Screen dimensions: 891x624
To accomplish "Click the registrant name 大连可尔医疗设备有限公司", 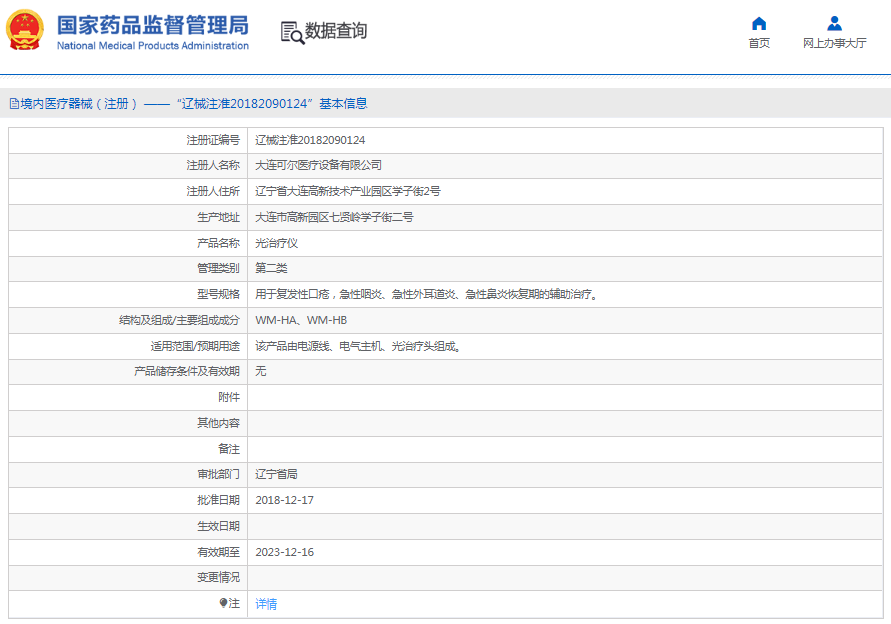I will [x=318, y=165].
